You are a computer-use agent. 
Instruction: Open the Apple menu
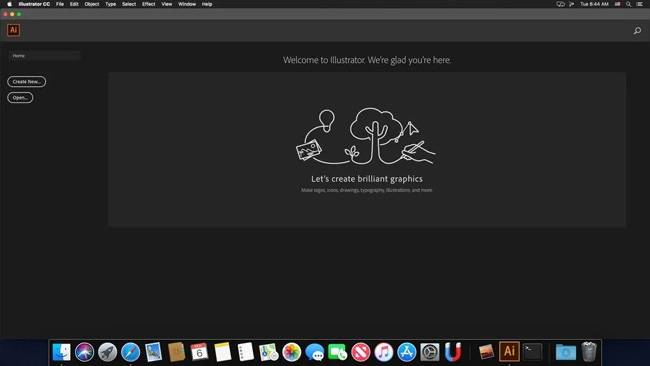[x=9, y=4]
